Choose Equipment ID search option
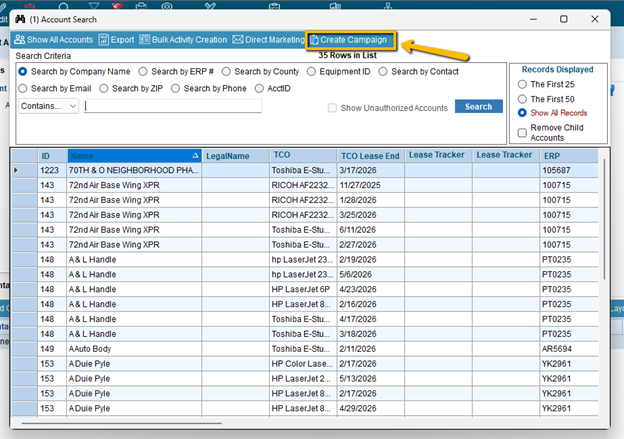 pyautogui.click(x=311, y=72)
